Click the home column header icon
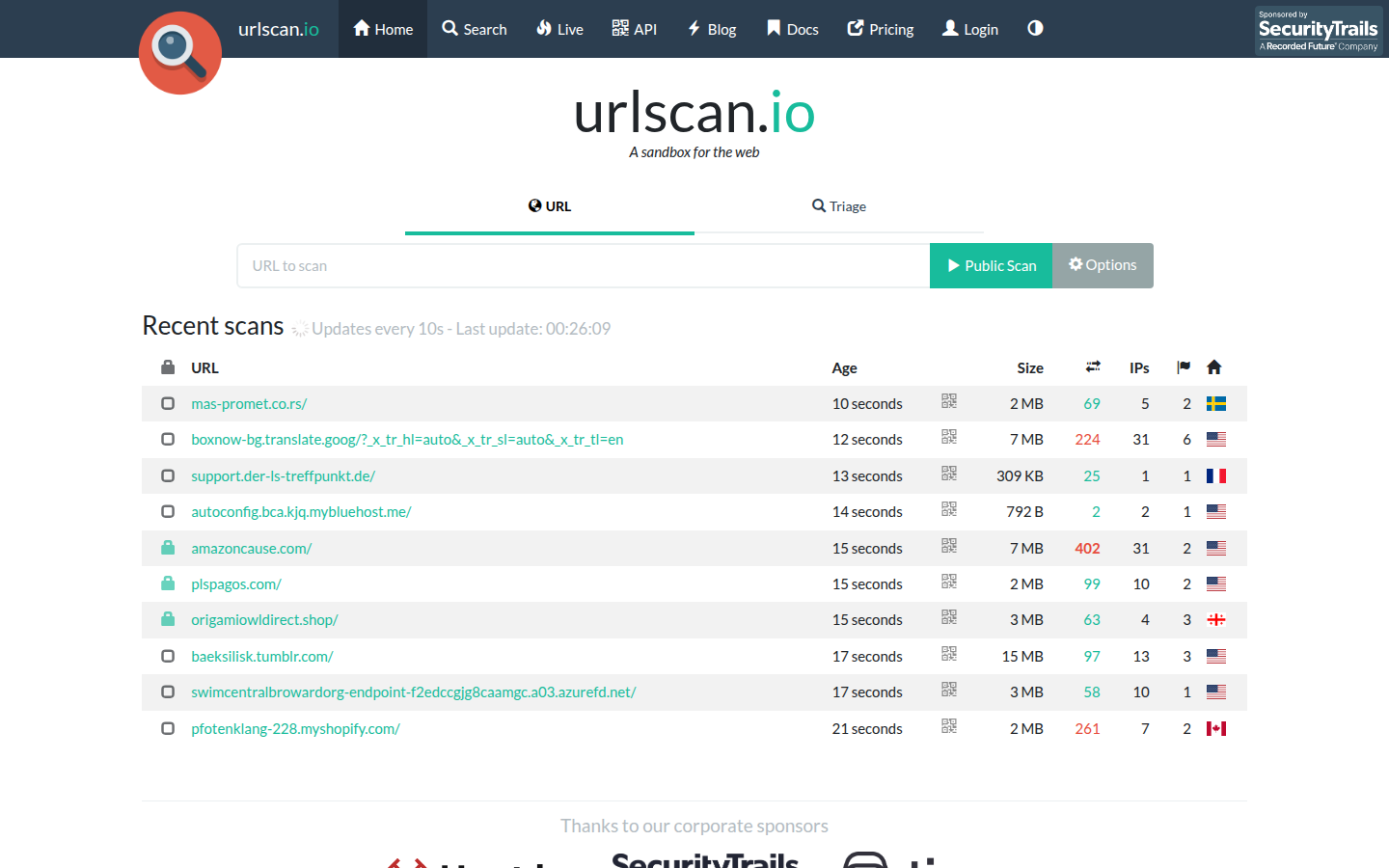 click(x=1214, y=366)
